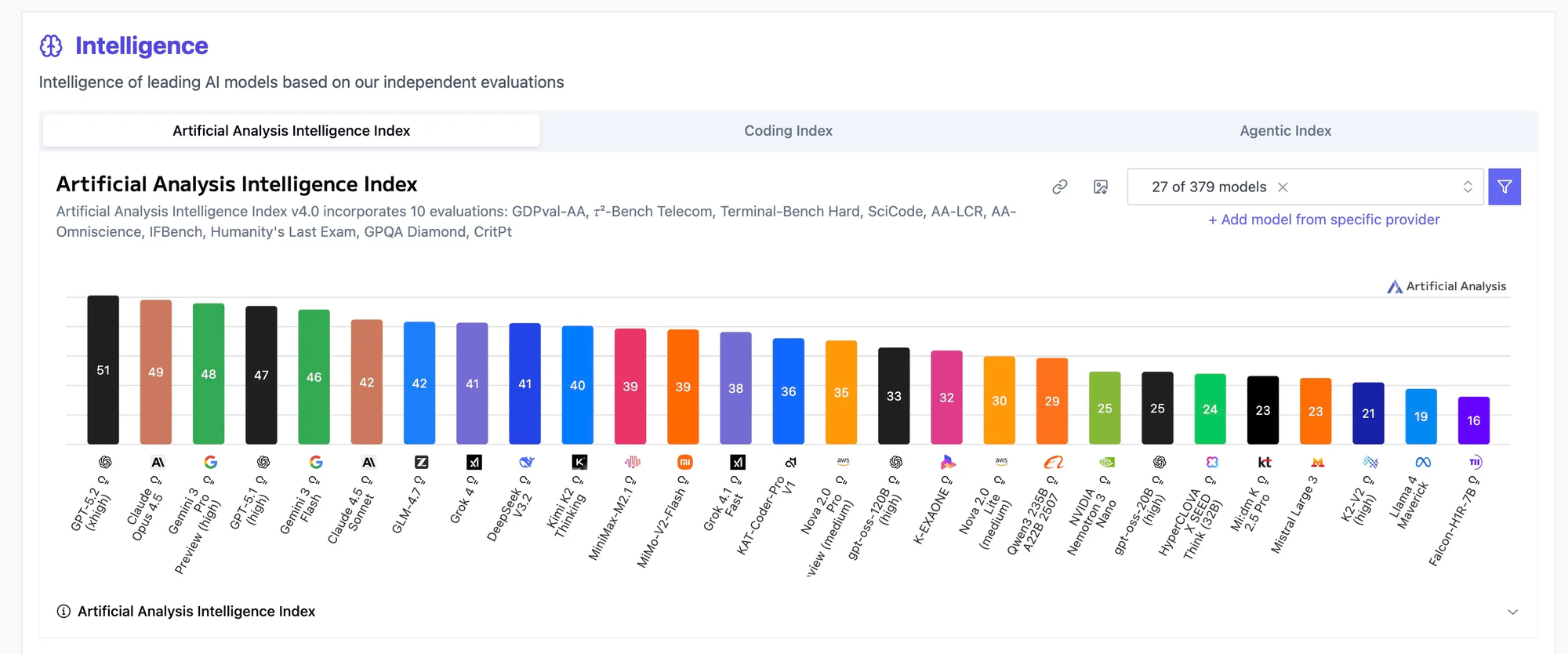
Task: Click the OpenAI logo under GPT-5.1 (high)
Action: [x=263, y=463]
